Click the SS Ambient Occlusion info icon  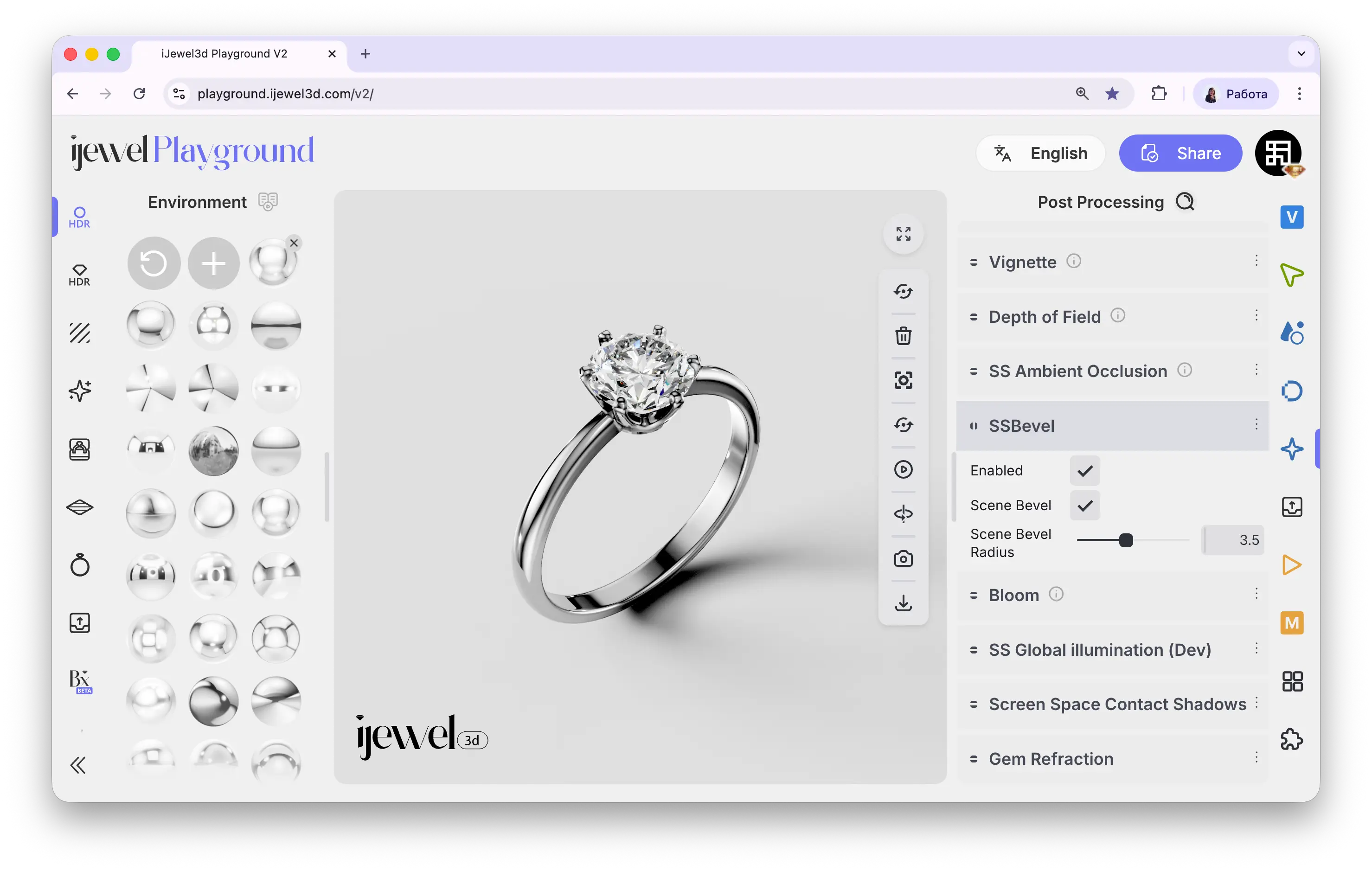click(x=1185, y=370)
